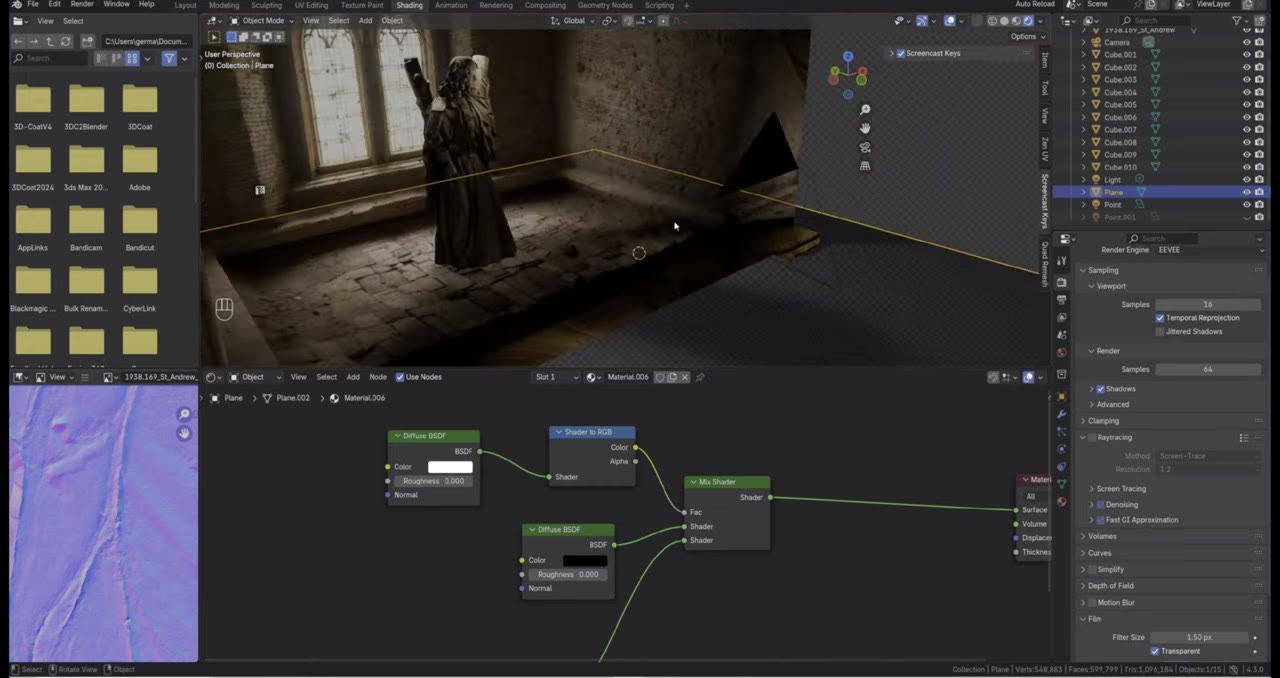Pin Material.006 in node editor header
The height and width of the screenshot is (678, 1280).
(x=700, y=377)
